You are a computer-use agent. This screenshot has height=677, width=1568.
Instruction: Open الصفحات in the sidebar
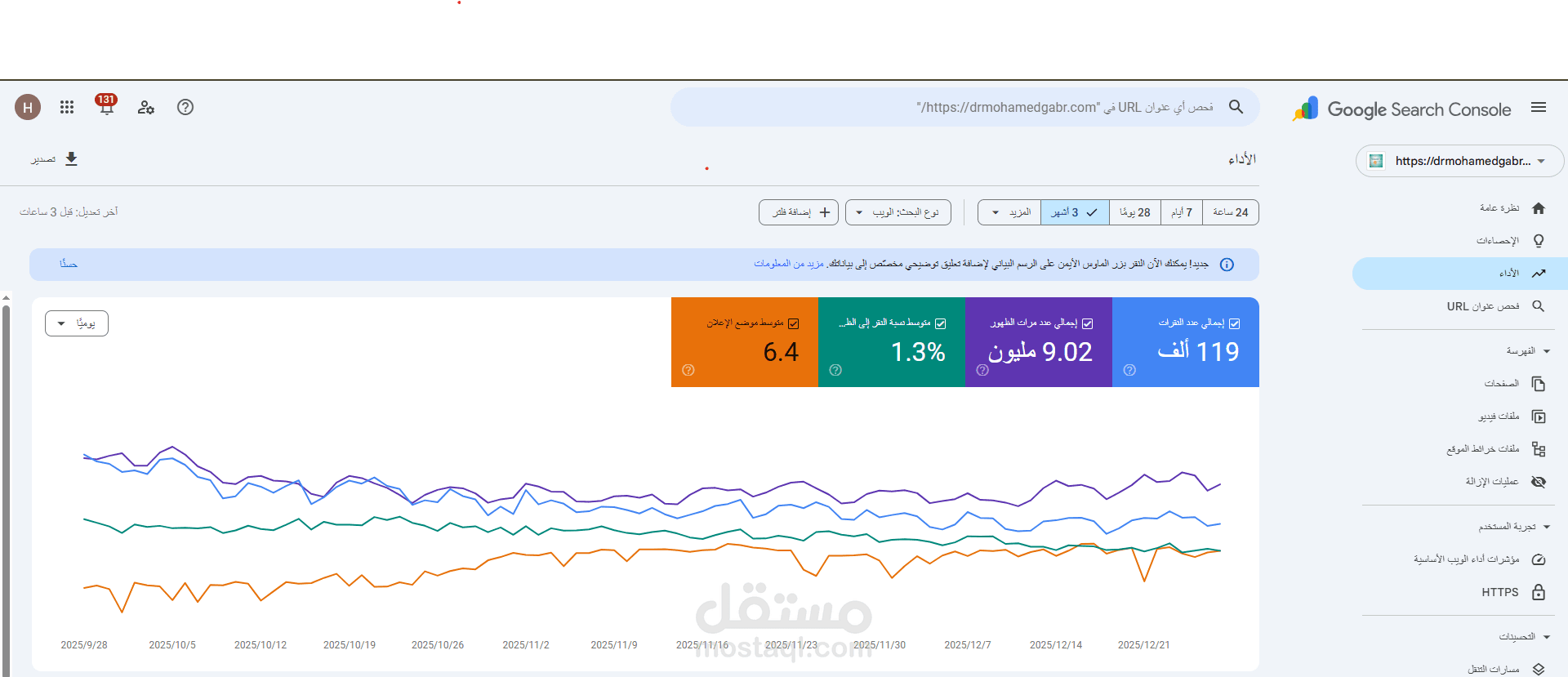click(x=1502, y=384)
